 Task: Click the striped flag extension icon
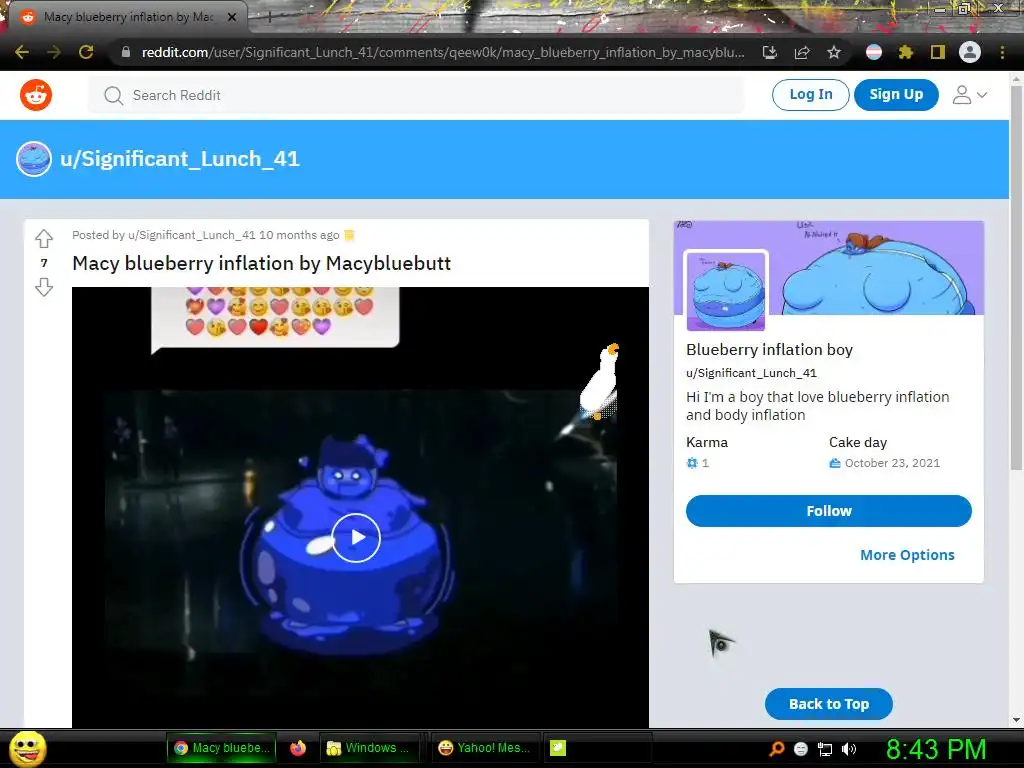pyautogui.click(x=874, y=52)
